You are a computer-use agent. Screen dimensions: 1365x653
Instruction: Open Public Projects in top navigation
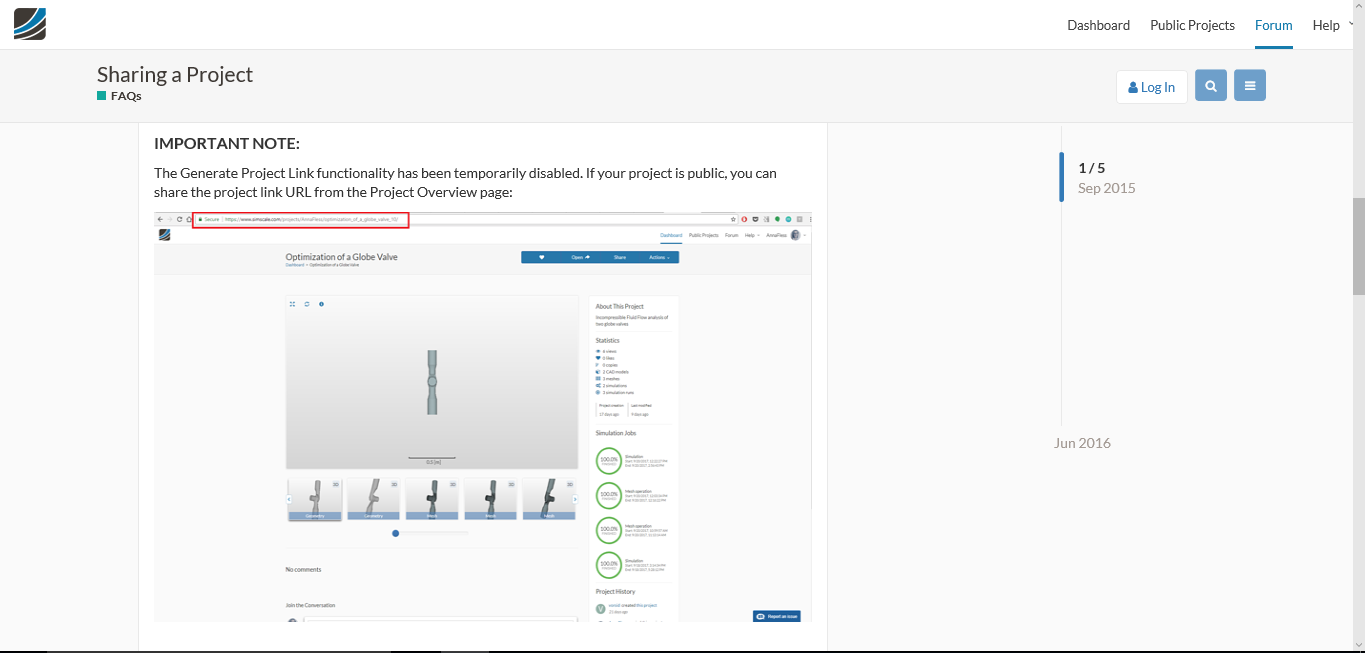pos(1192,25)
